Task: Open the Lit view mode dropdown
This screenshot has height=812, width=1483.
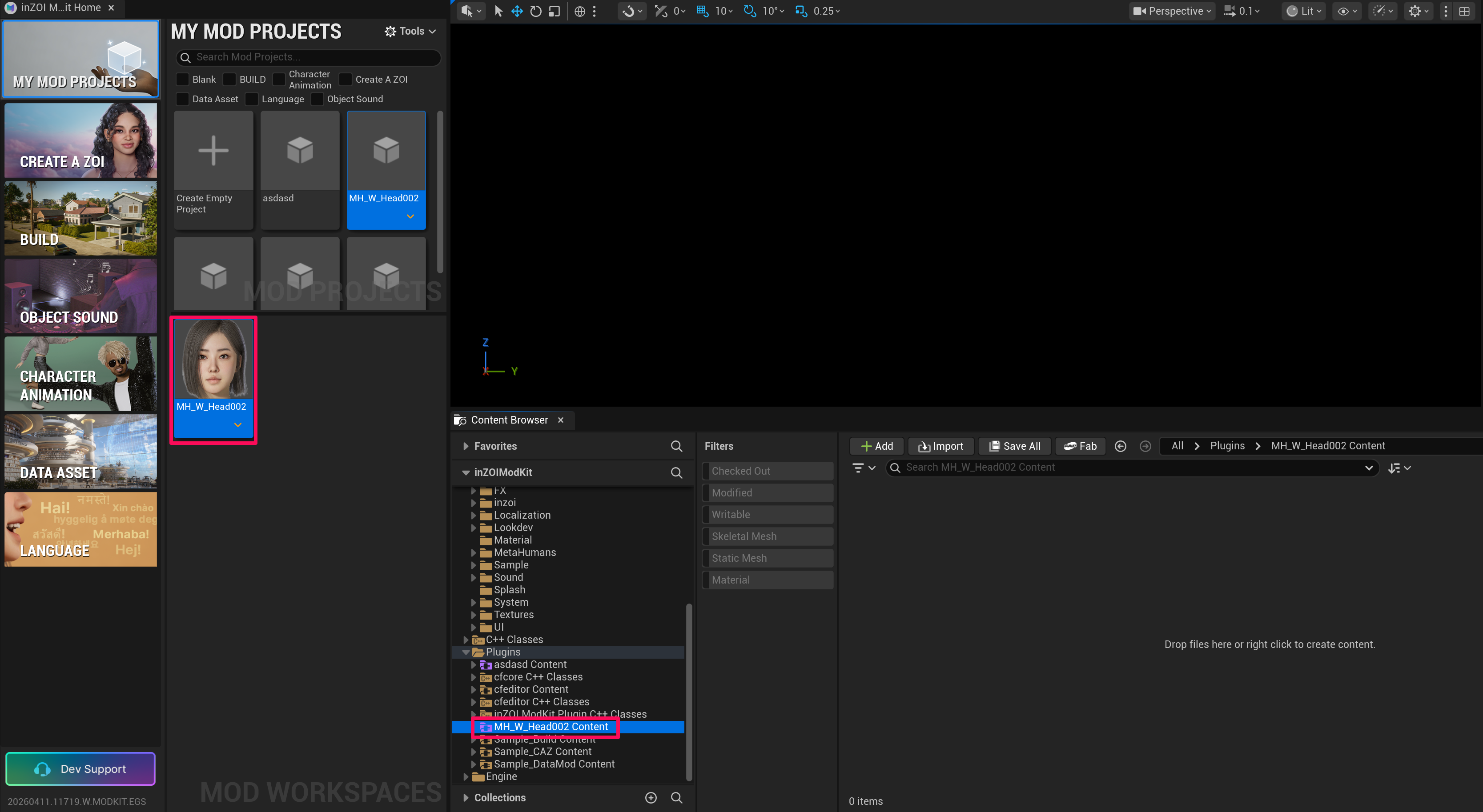Action: coord(1303,11)
